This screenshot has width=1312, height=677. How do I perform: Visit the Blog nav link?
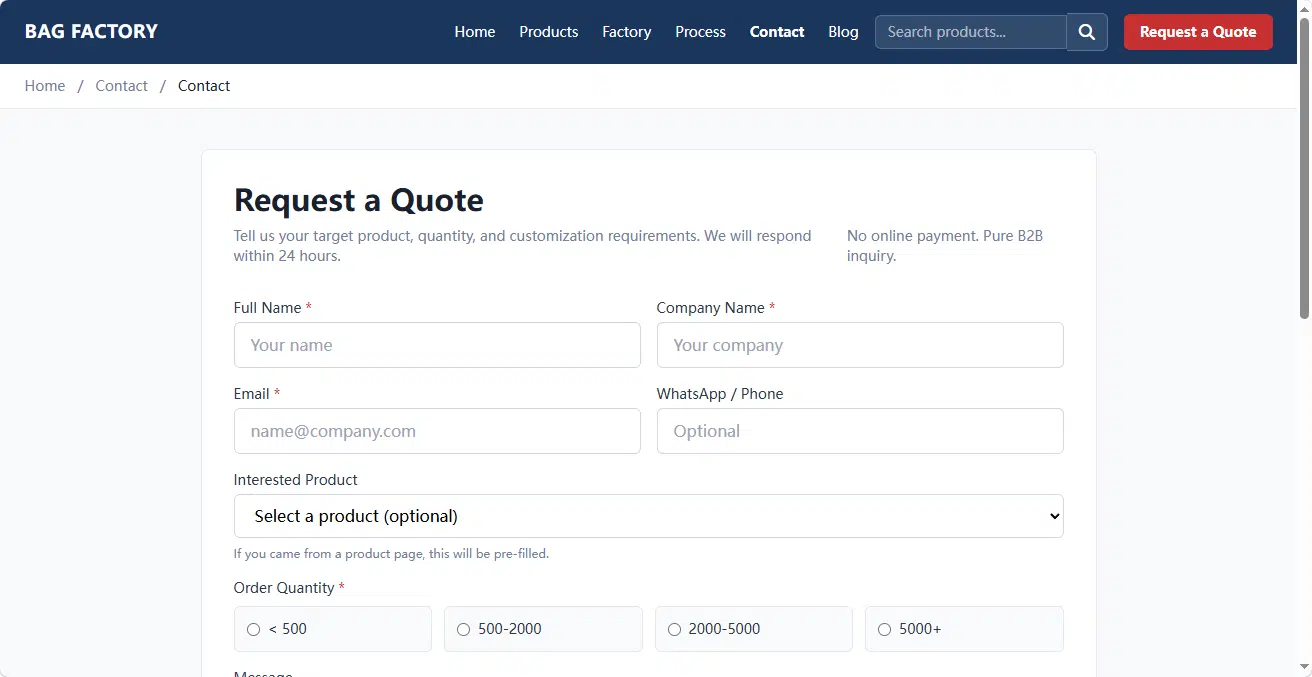pyautogui.click(x=843, y=32)
